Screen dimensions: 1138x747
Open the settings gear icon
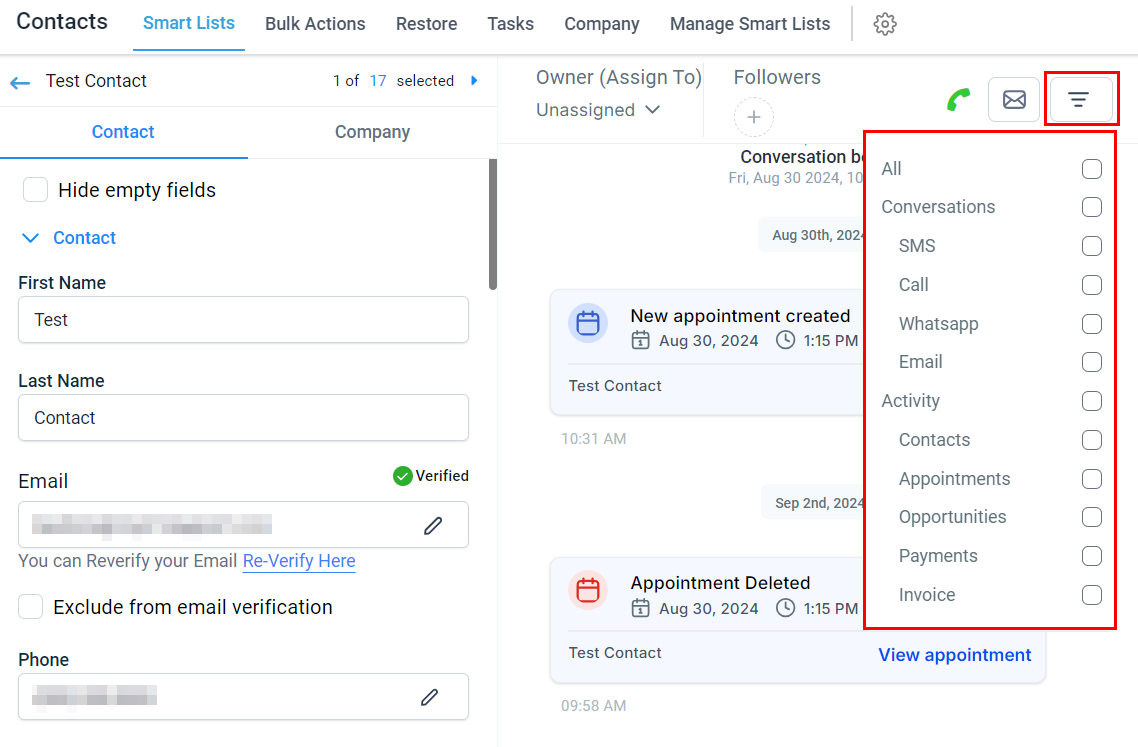[885, 24]
